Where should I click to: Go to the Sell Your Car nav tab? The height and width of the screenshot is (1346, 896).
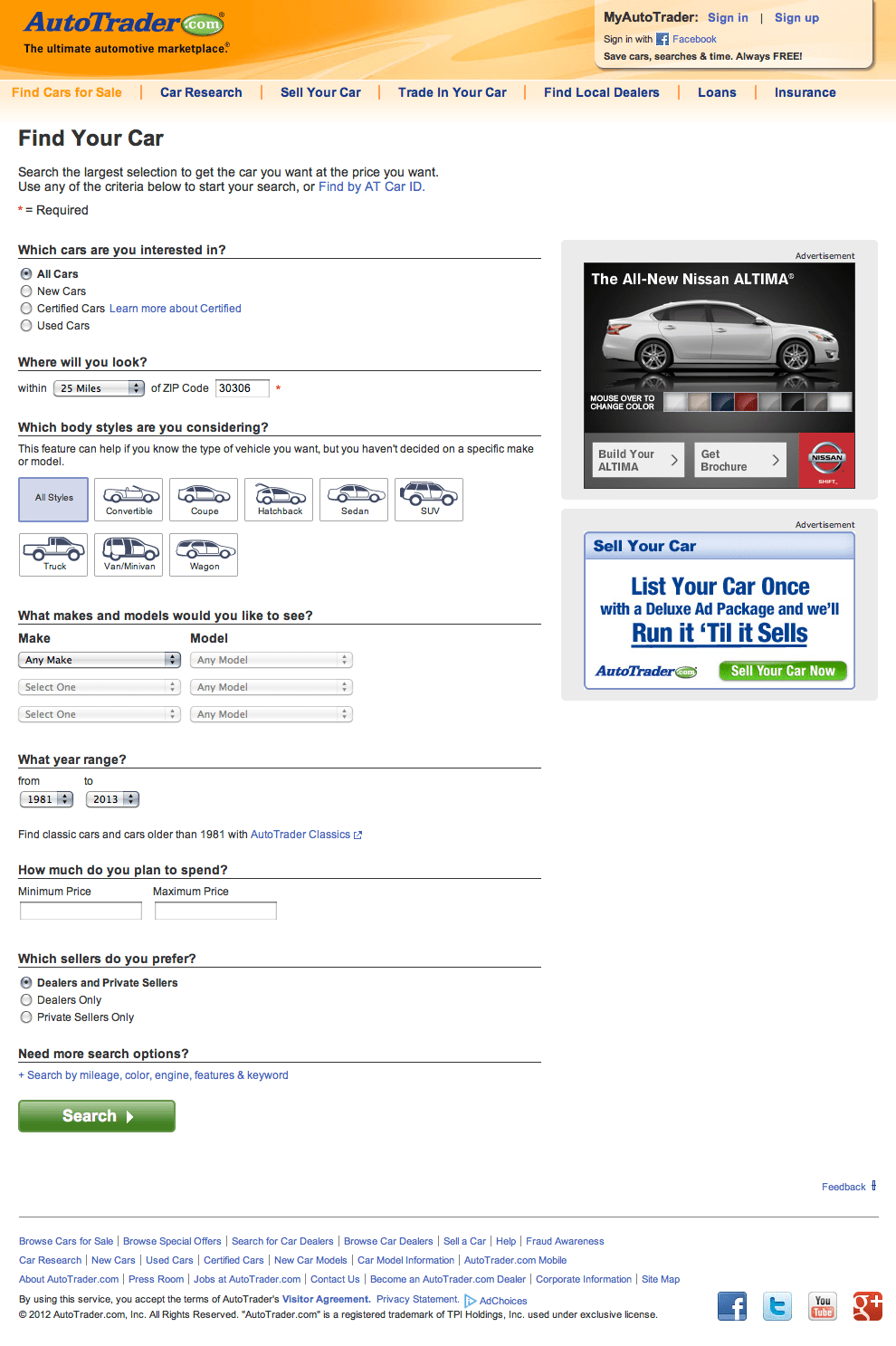point(320,92)
